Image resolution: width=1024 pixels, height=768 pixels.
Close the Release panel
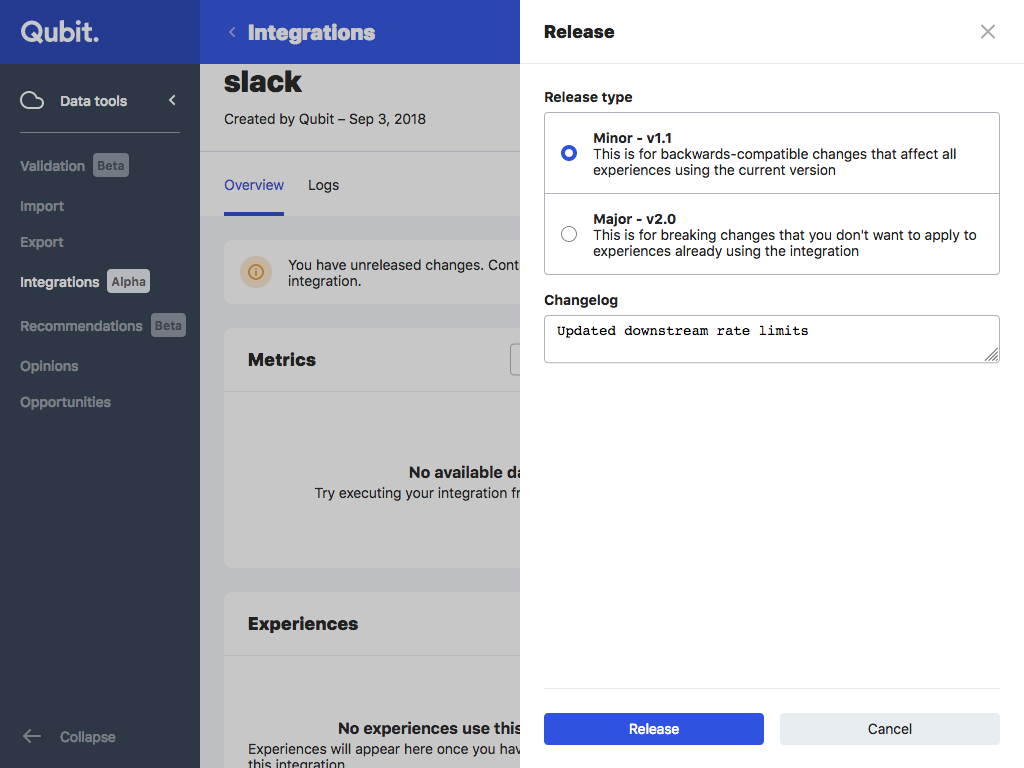coord(987,31)
